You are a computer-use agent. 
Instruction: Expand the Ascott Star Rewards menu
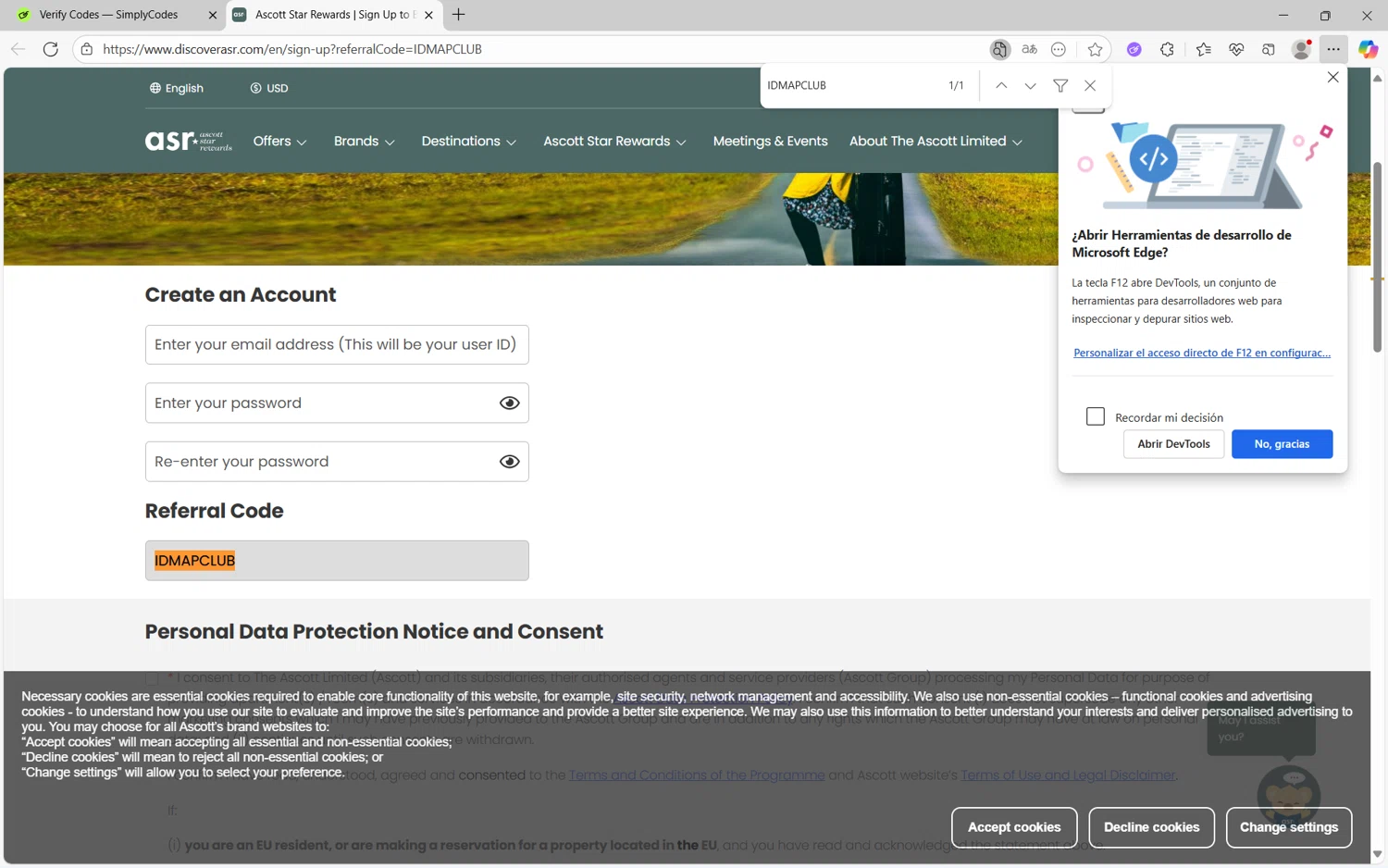click(615, 141)
